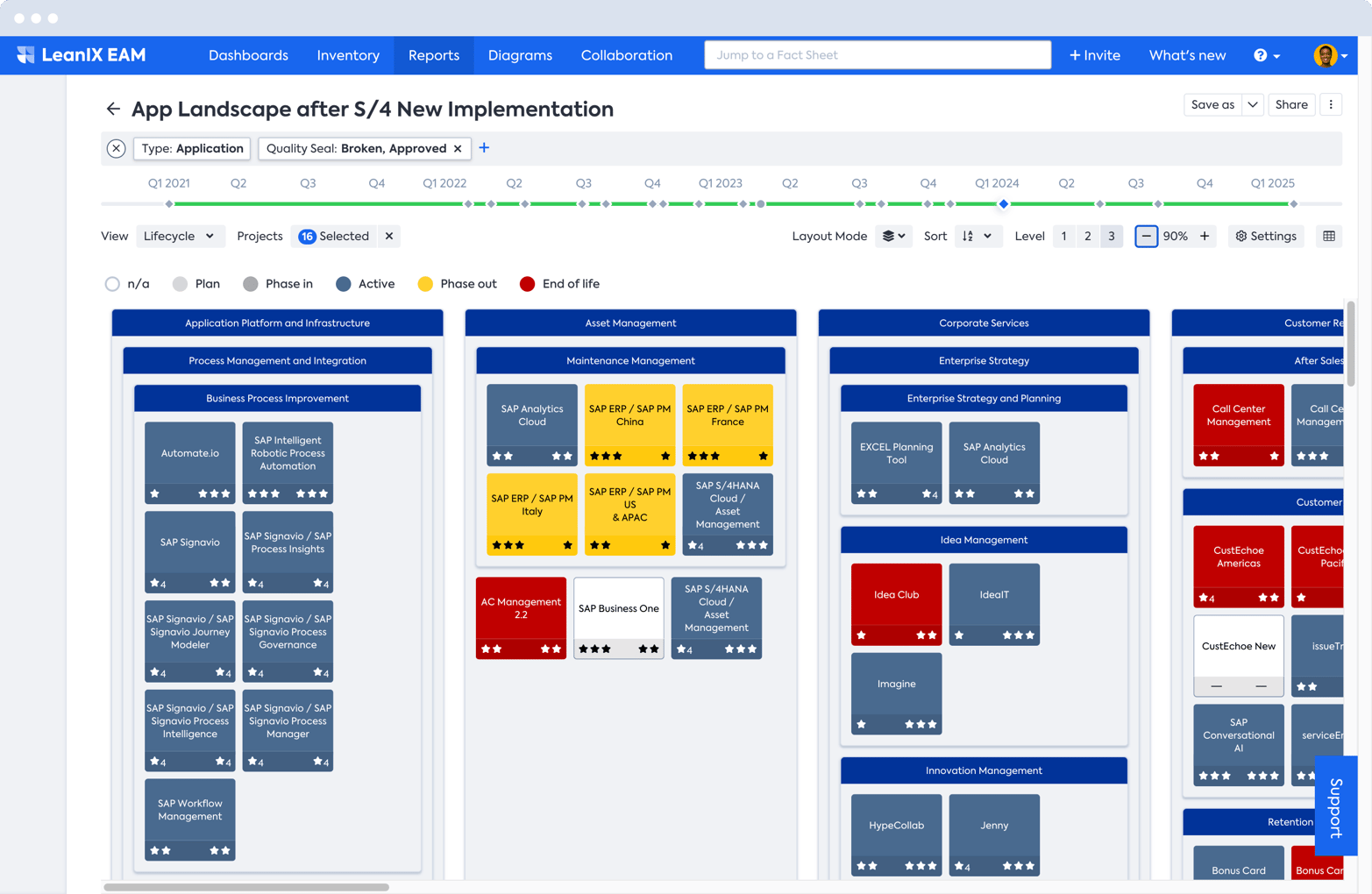Expand the Save as dropdown arrow
The height and width of the screenshot is (894, 1372).
click(1252, 104)
